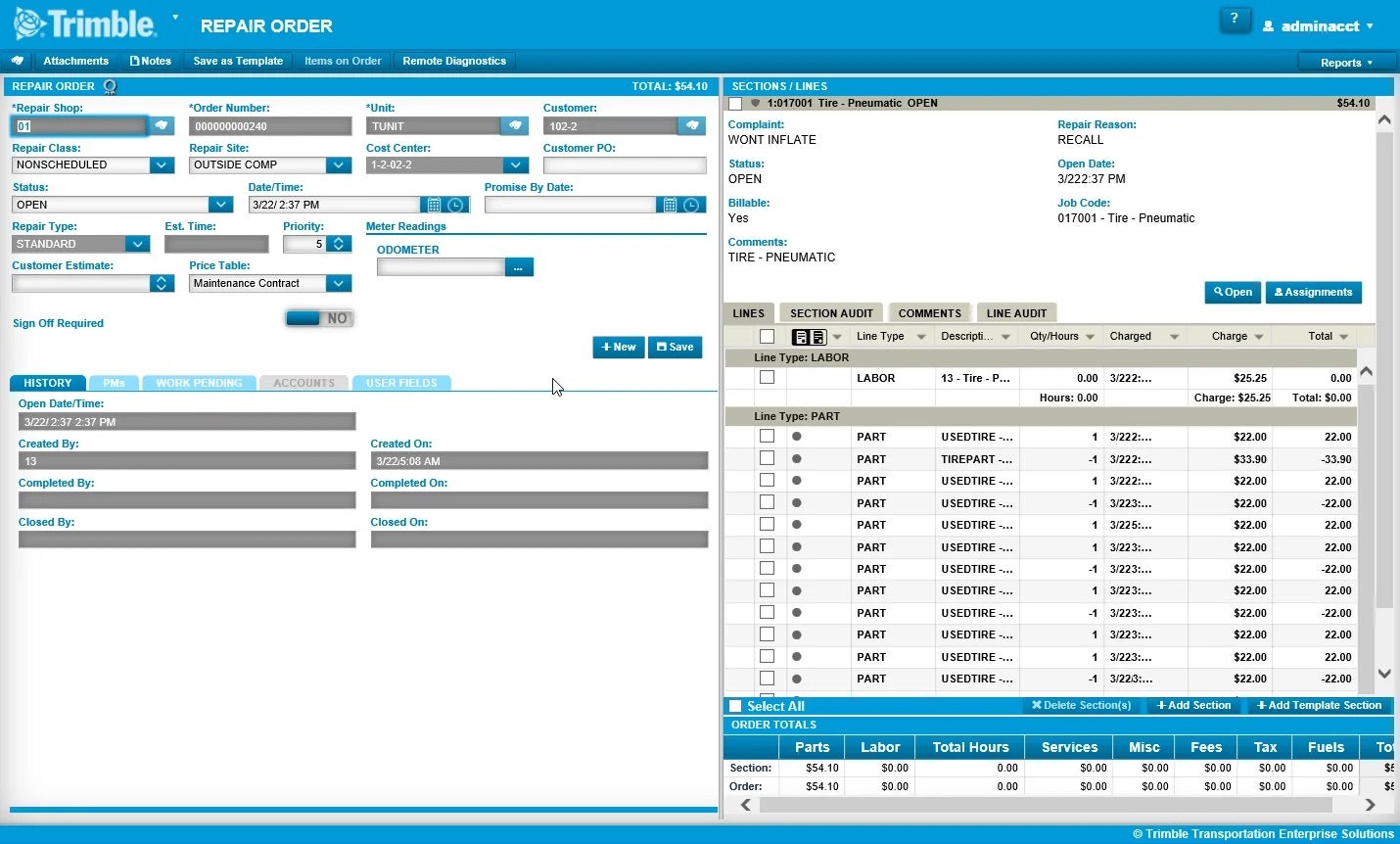Click the New button
This screenshot has height=844, width=1400.
click(619, 347)
